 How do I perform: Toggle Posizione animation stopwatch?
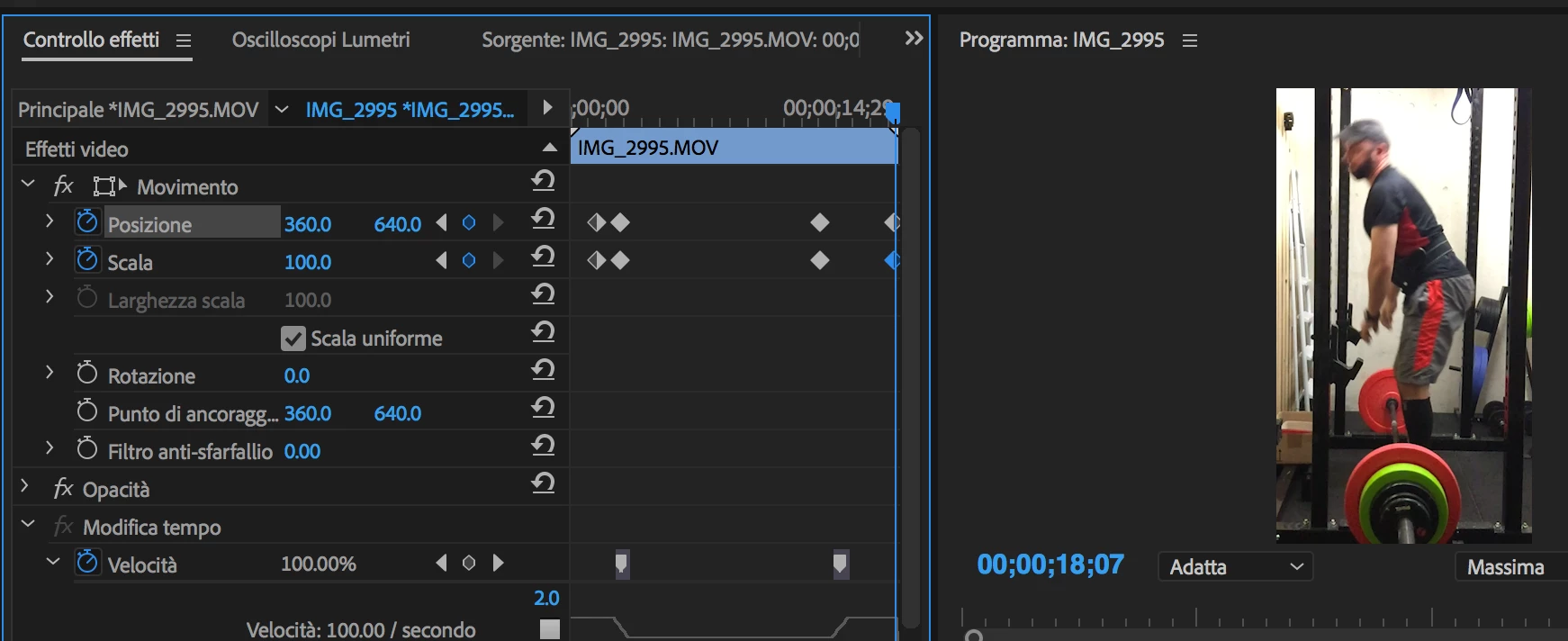pos(87,221)
